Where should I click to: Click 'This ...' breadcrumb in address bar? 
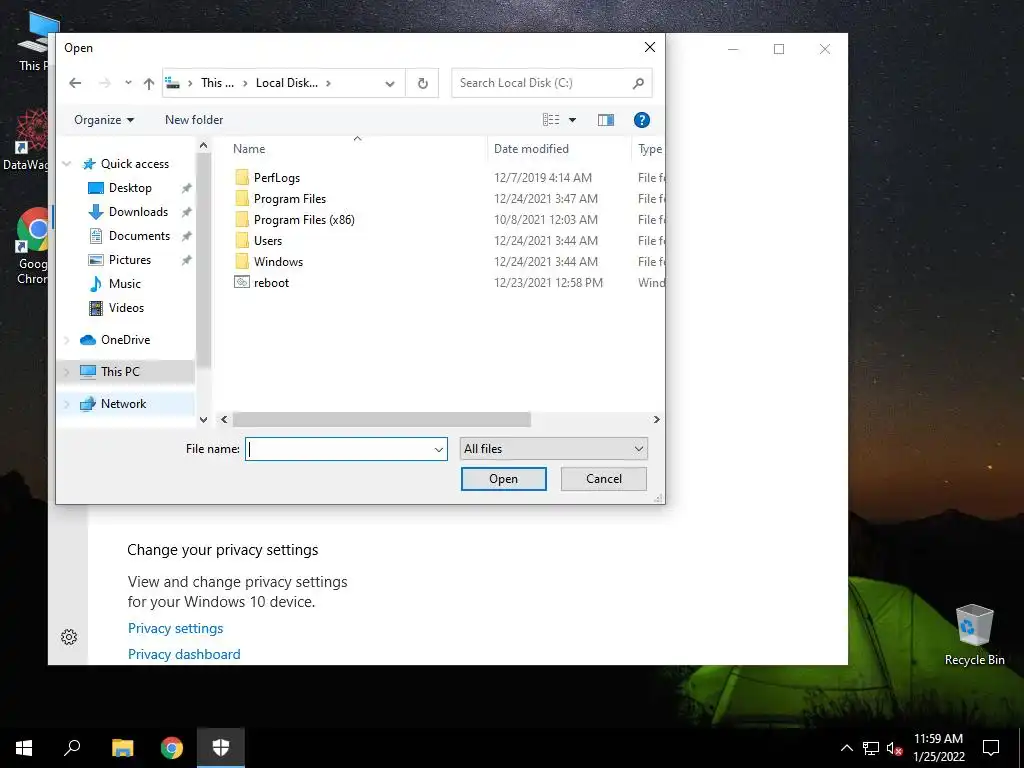click(x=217, y=83)
